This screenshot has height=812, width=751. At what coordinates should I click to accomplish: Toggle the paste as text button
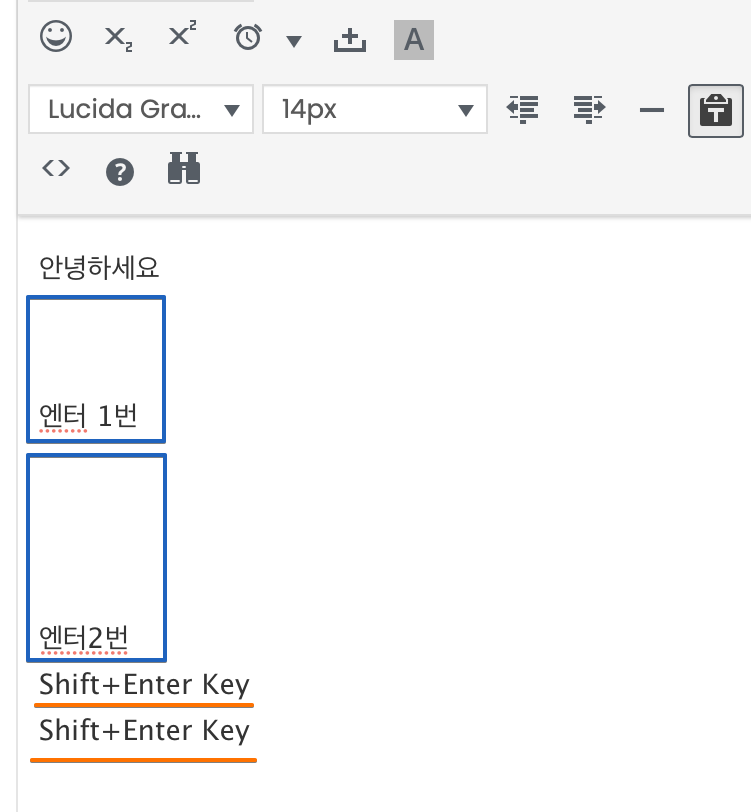(716, 110)
